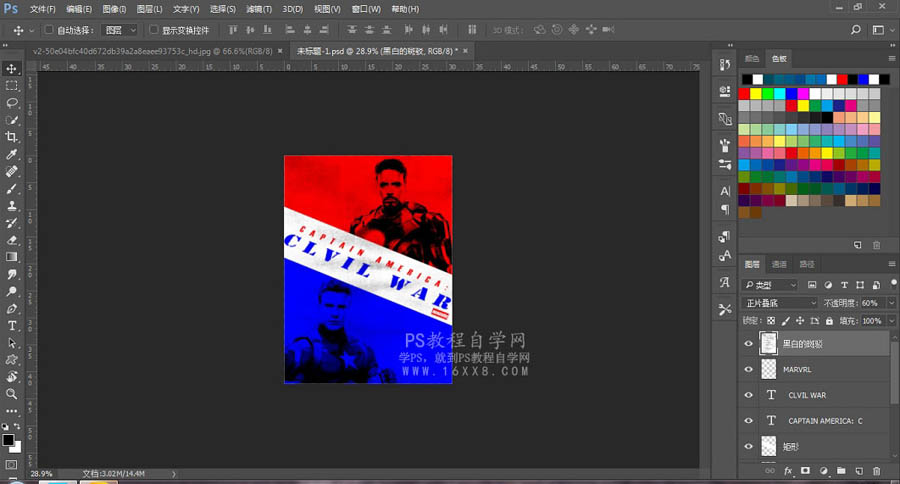Select the Quick Selection tool
The height and width of the screenshot is (484, 900).
click(x=11, y=120)
